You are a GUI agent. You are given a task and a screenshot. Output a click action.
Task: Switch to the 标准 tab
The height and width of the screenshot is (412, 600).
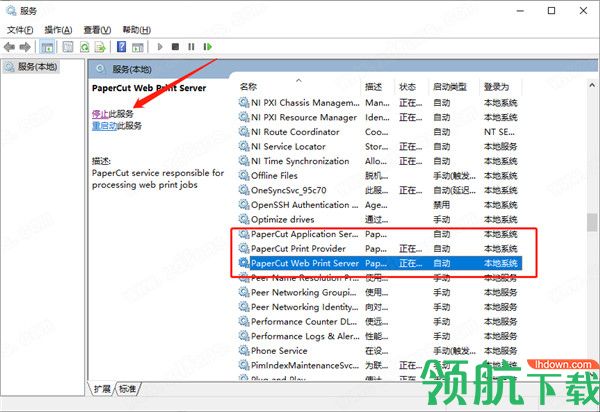pos(128,389)
